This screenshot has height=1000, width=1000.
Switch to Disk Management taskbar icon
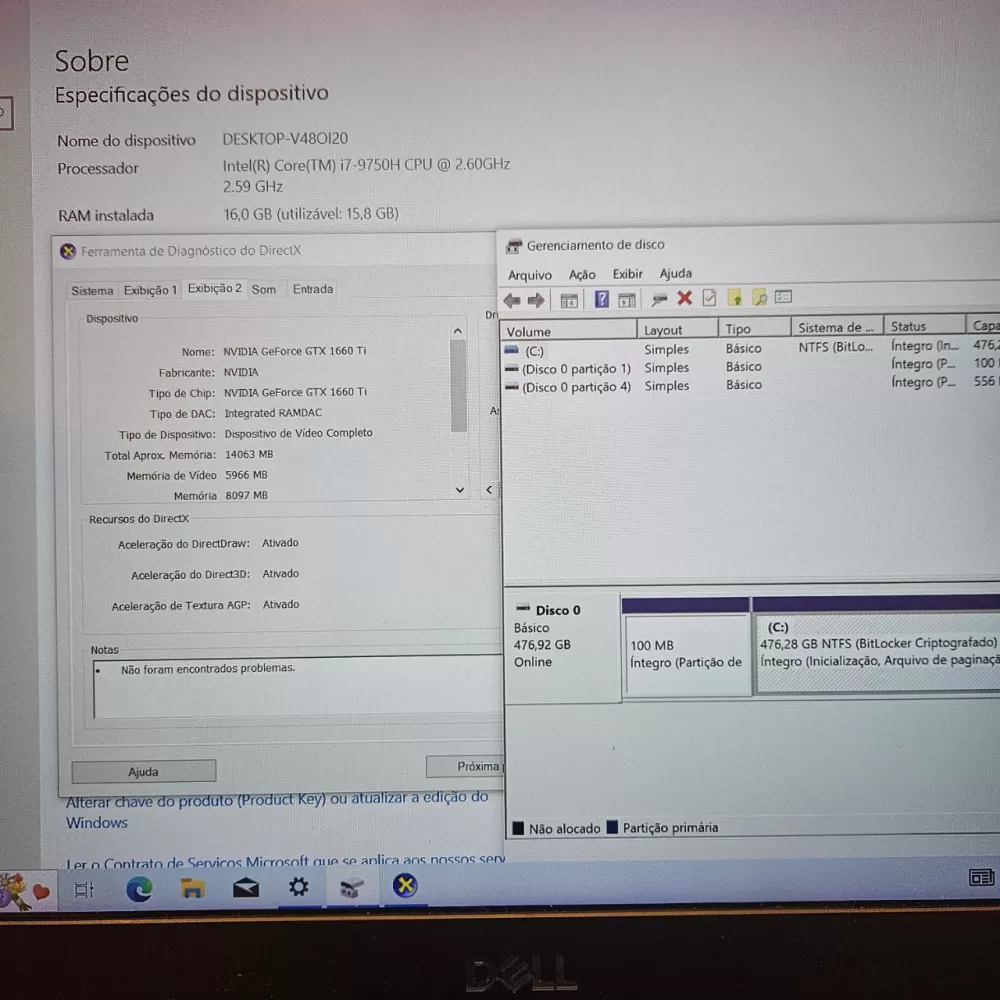click(351, 886)
